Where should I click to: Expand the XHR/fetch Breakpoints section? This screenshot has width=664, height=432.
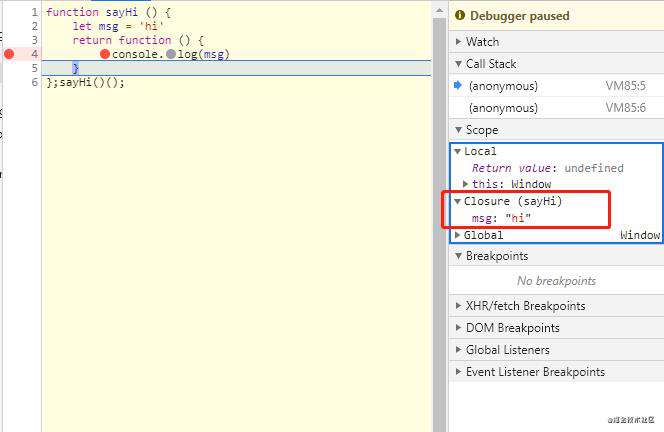tap(556, 306)
